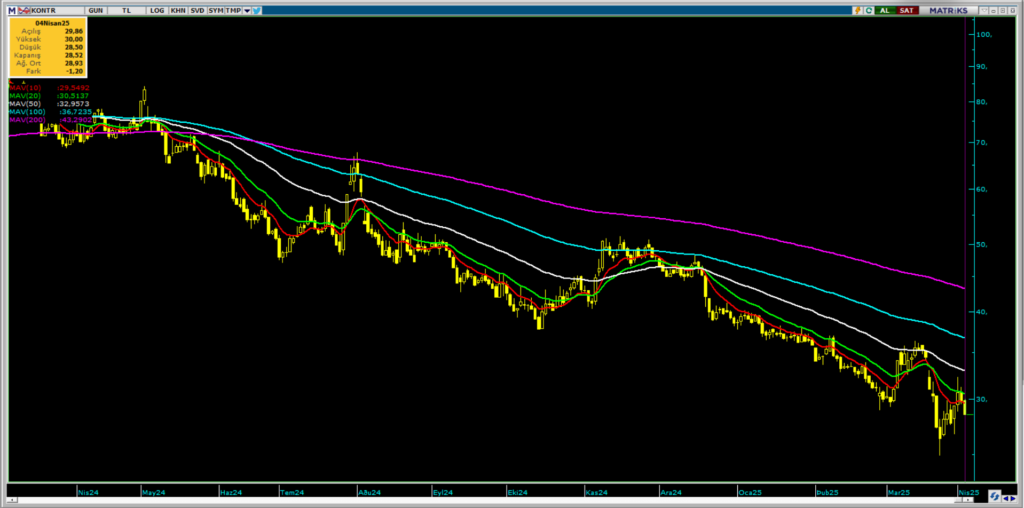Click the green refresh icon

(869, 10)
